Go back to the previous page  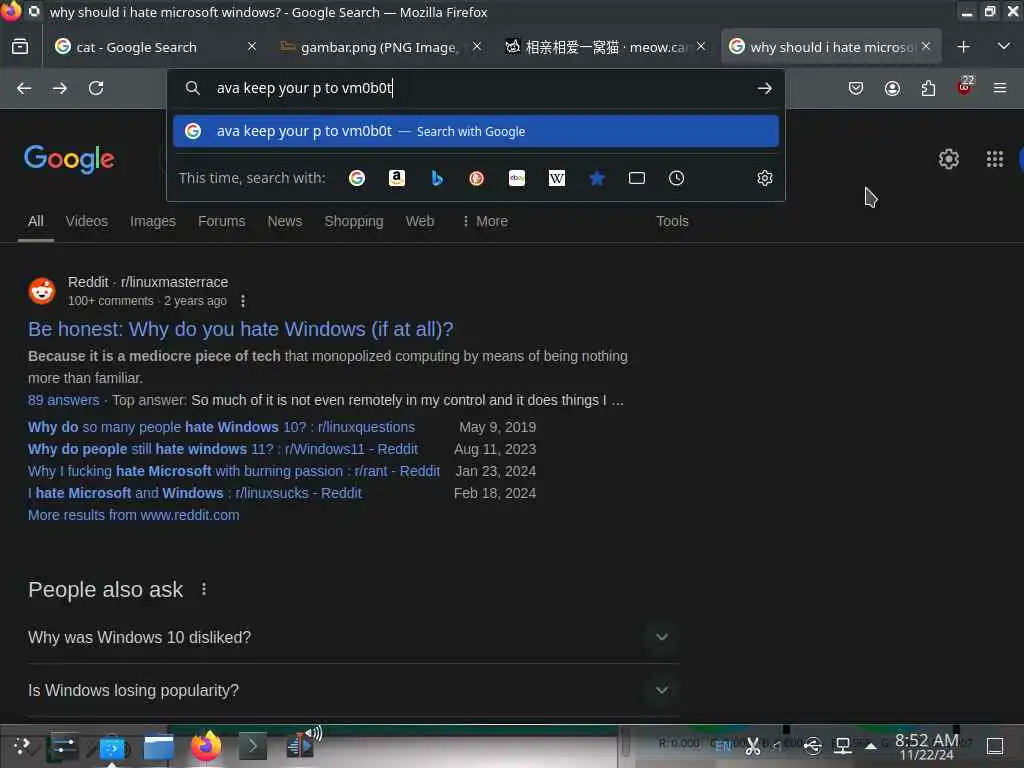(x=24, y=88)
